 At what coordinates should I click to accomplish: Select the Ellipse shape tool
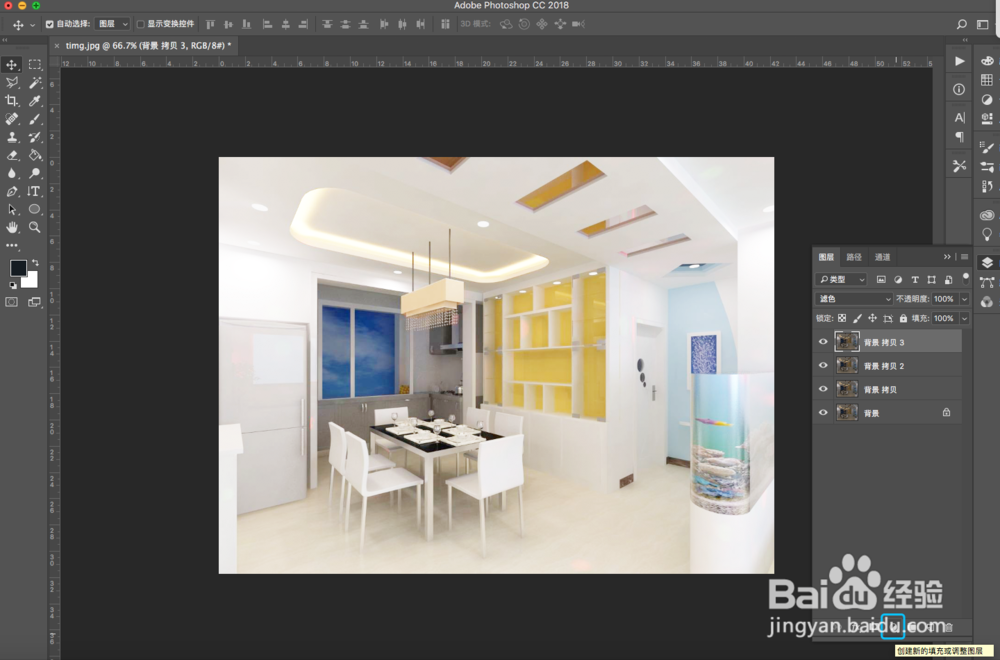tap(34, 209)
